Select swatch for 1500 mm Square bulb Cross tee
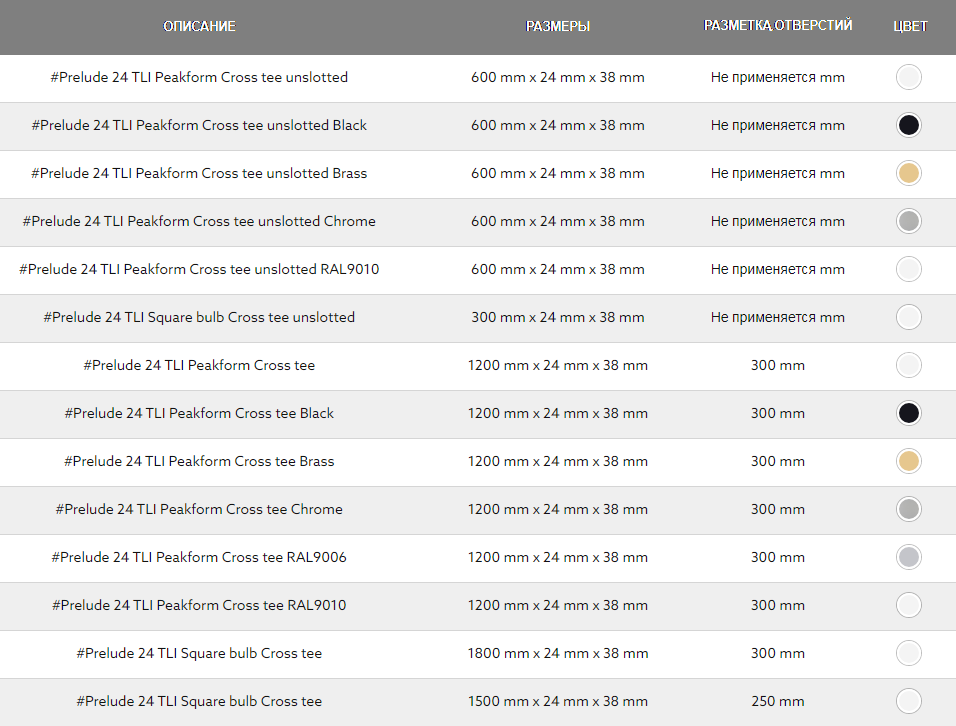Viewport: 956px width, 726px height. point(908,701)
